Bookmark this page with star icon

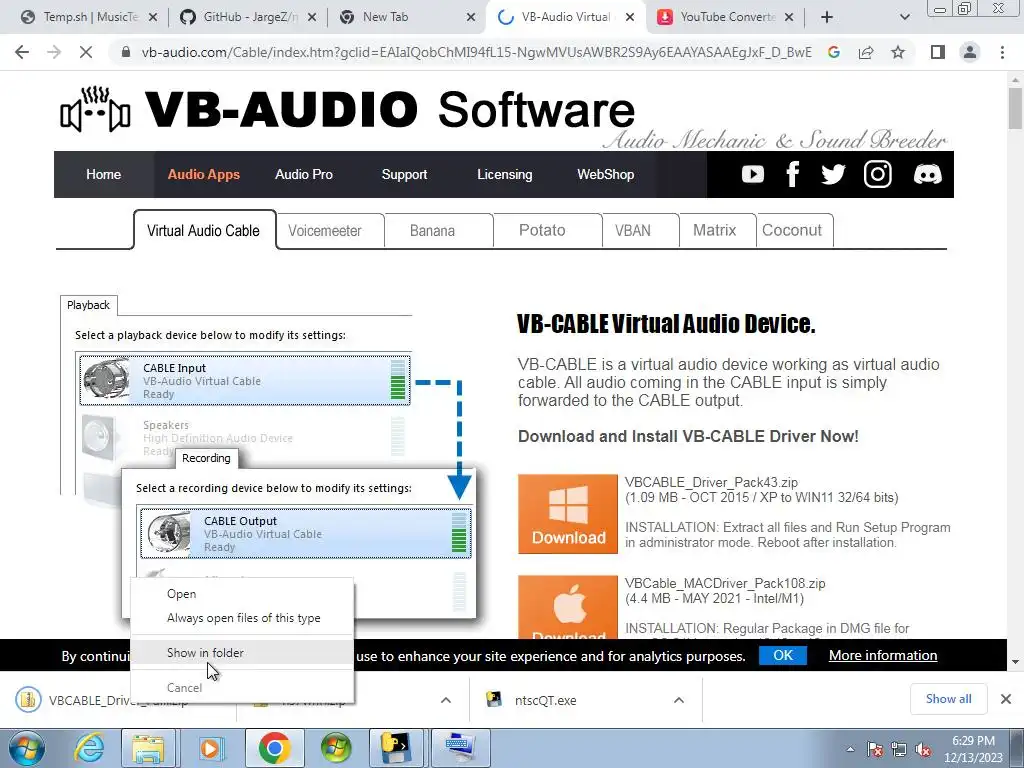pyautogui.click(x=898, y=52)
